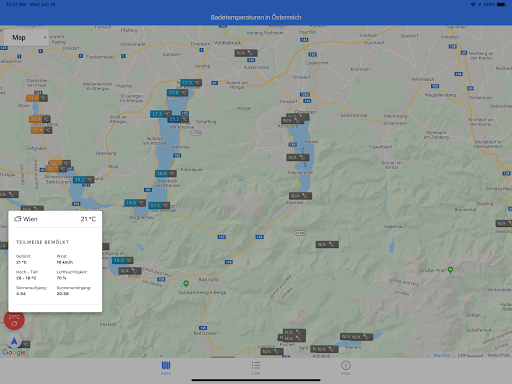Tap the Pettenbach label
Screen dimensions: 512x384
coord(423,79)
